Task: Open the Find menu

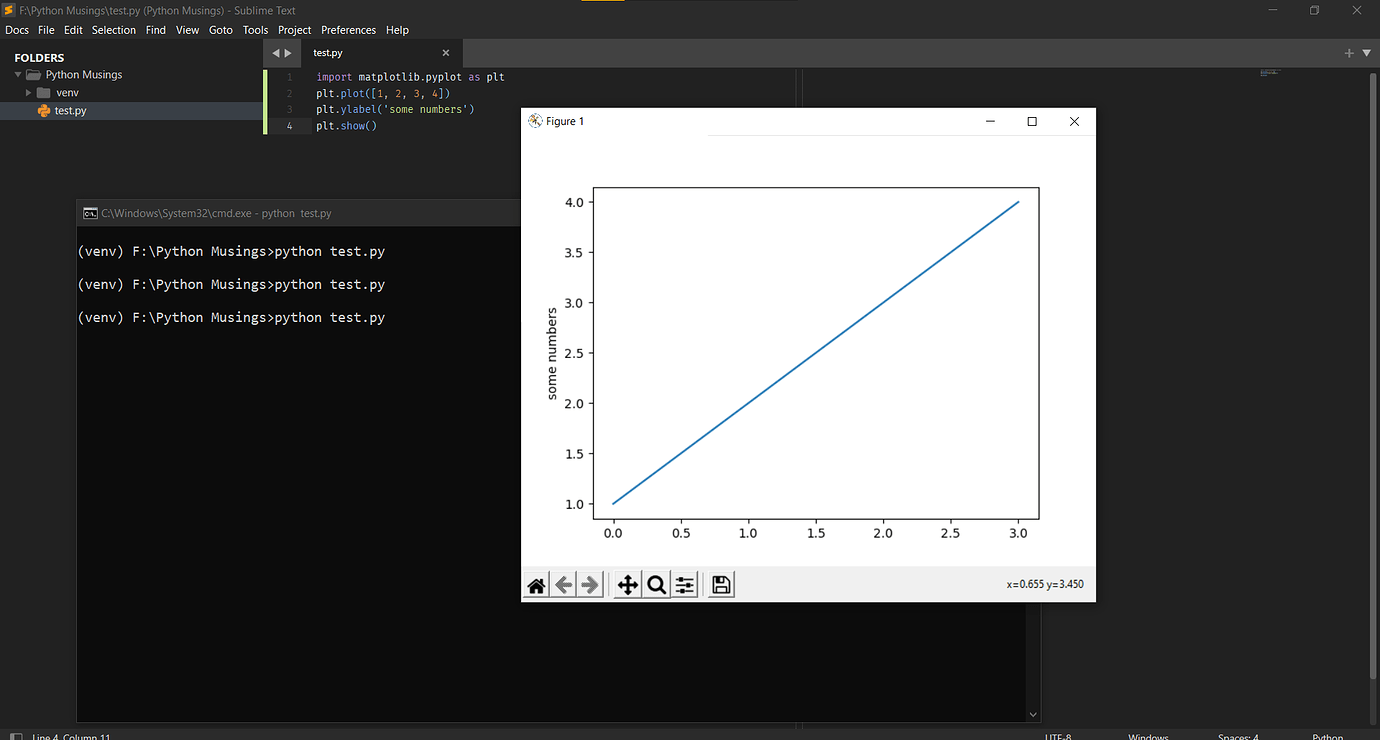Action: point(156,30)
